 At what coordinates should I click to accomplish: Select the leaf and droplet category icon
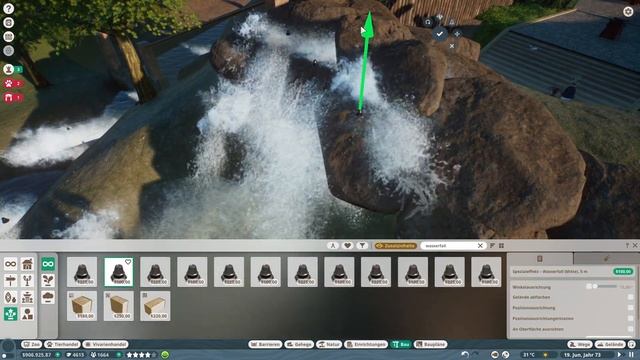click(x=10, y=297)
